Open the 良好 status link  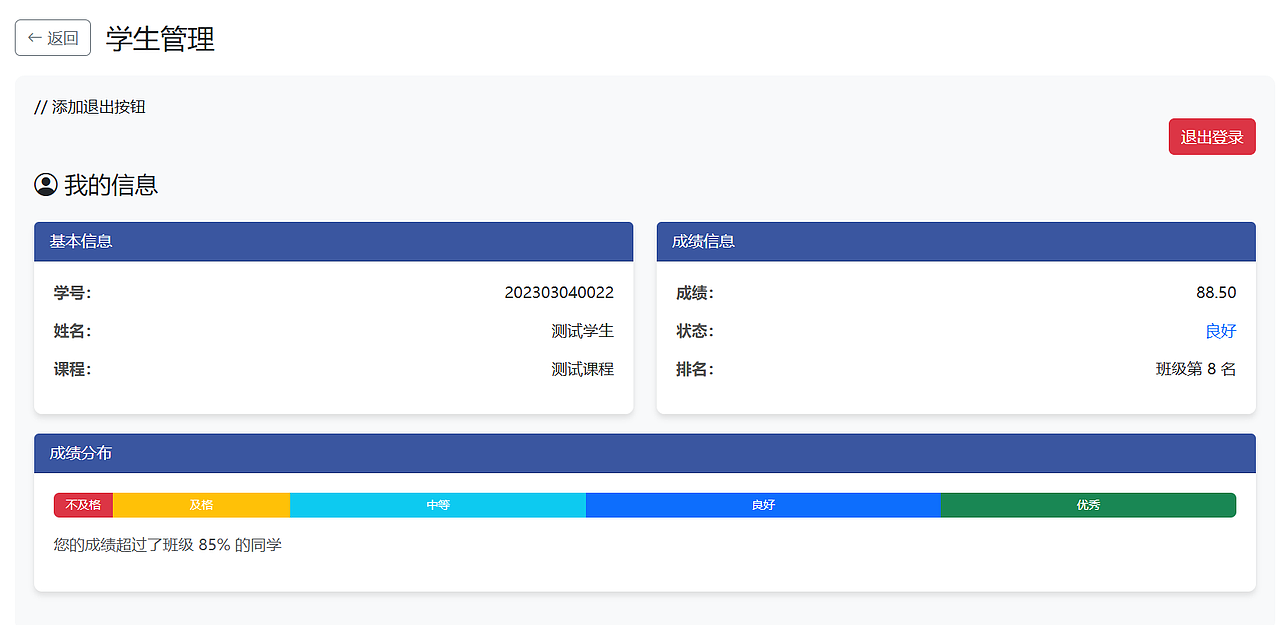pyautogui.click(x=1221, y=330)
